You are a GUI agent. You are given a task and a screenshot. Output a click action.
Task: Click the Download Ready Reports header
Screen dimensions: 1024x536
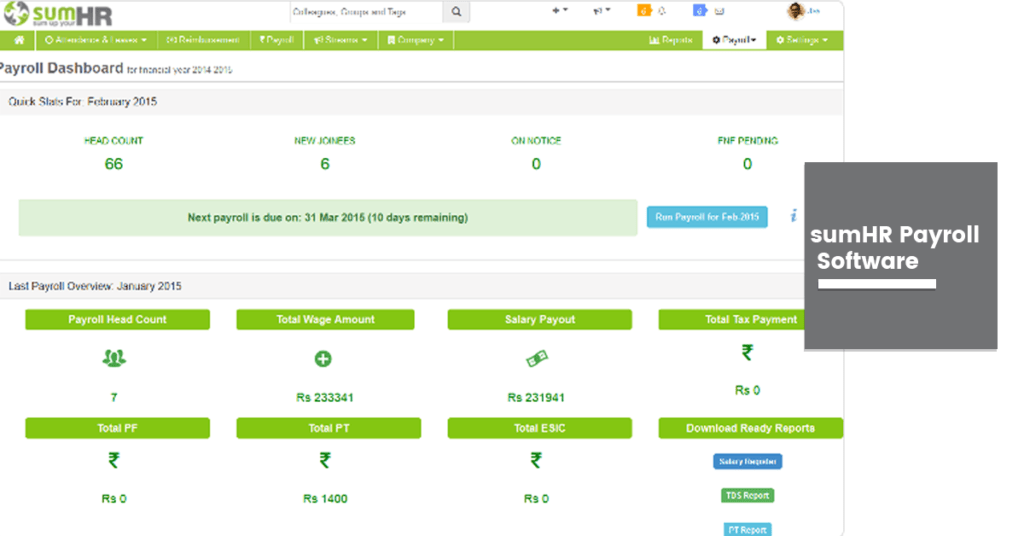(750, 428)
